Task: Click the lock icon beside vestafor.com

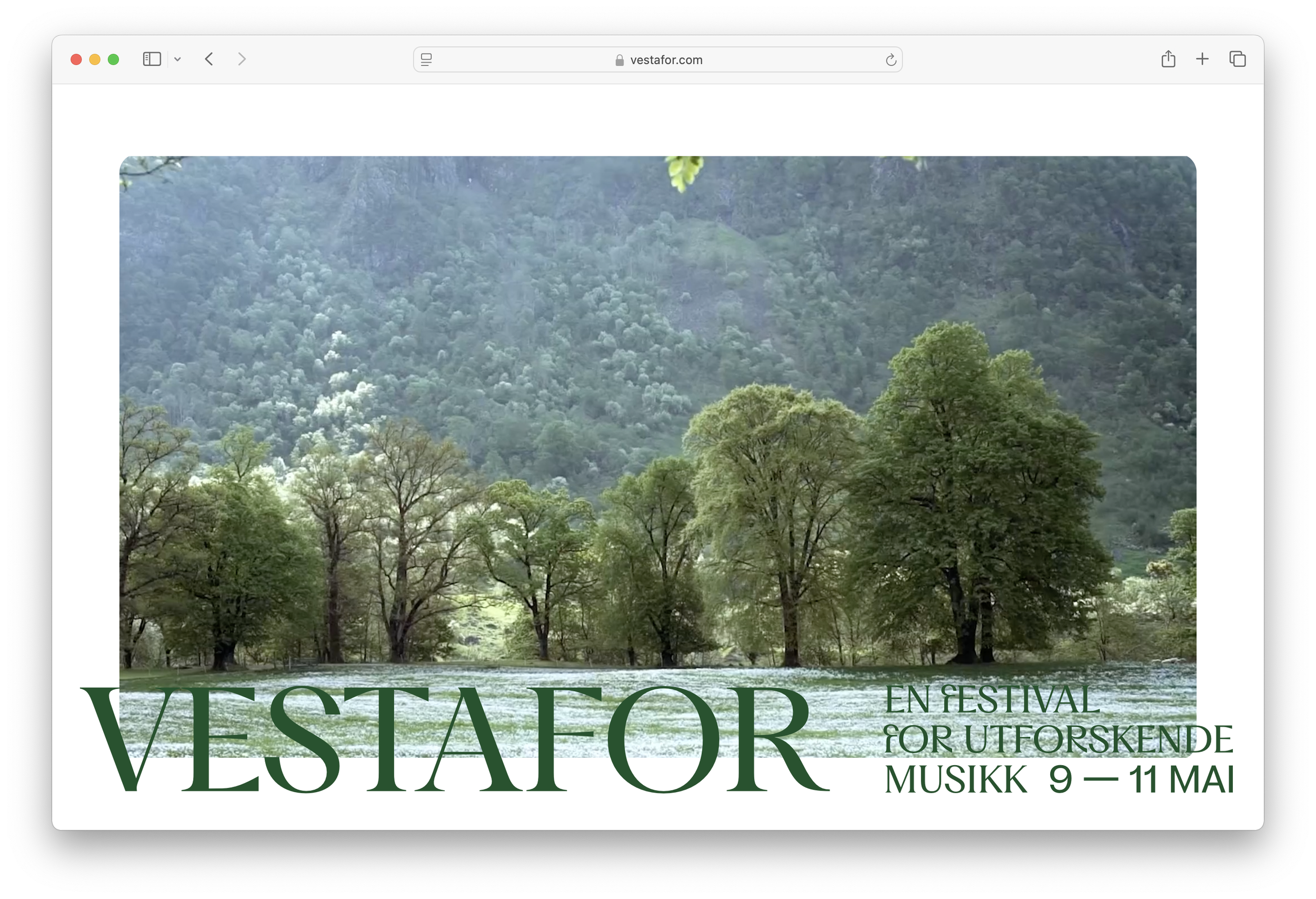Action: [x=620, y=60]
